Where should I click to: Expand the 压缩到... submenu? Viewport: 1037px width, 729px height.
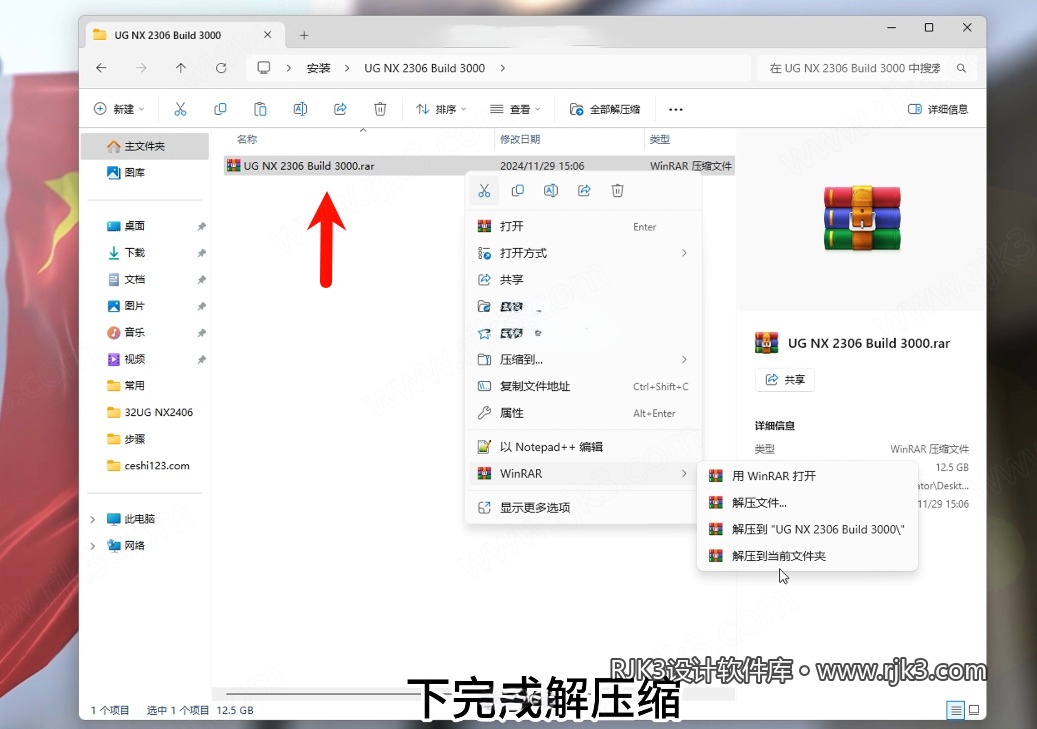[x=684, y=359]
